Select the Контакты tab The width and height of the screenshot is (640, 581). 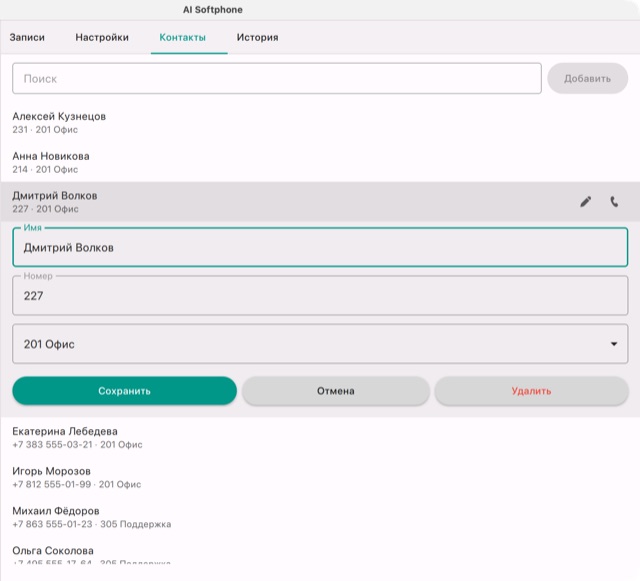[x=182, y=37]
